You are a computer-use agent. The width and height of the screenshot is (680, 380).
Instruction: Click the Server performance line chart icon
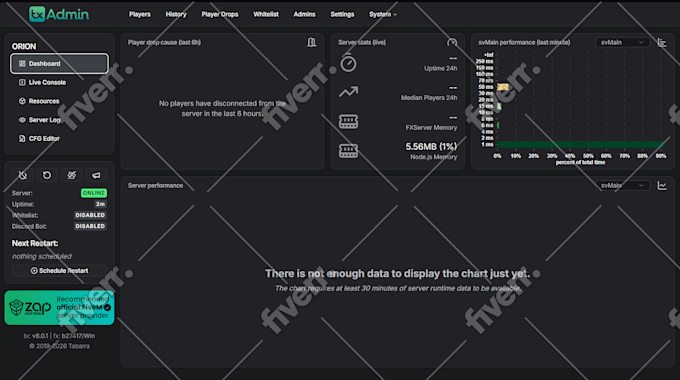click(x=662, y=185)
